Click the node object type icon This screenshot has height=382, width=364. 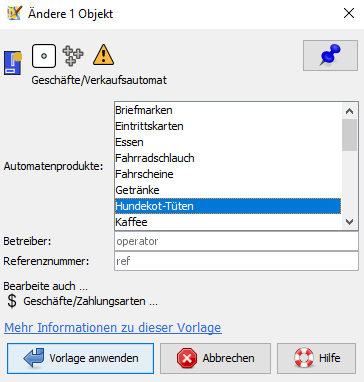[x=44, y=56]
